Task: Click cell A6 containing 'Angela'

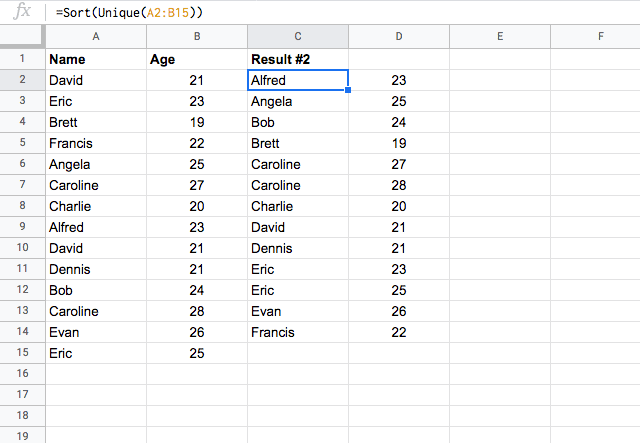Action: [96, 164]
